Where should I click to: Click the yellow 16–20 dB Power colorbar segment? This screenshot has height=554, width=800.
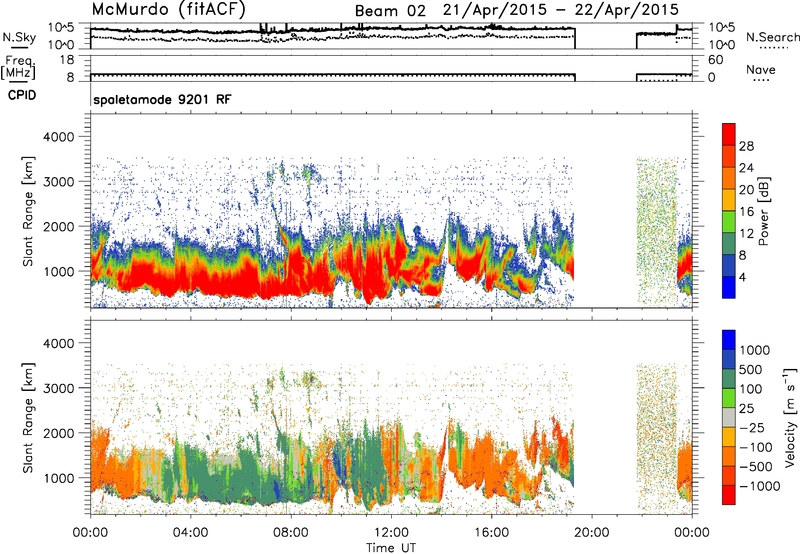click(729, 200)
